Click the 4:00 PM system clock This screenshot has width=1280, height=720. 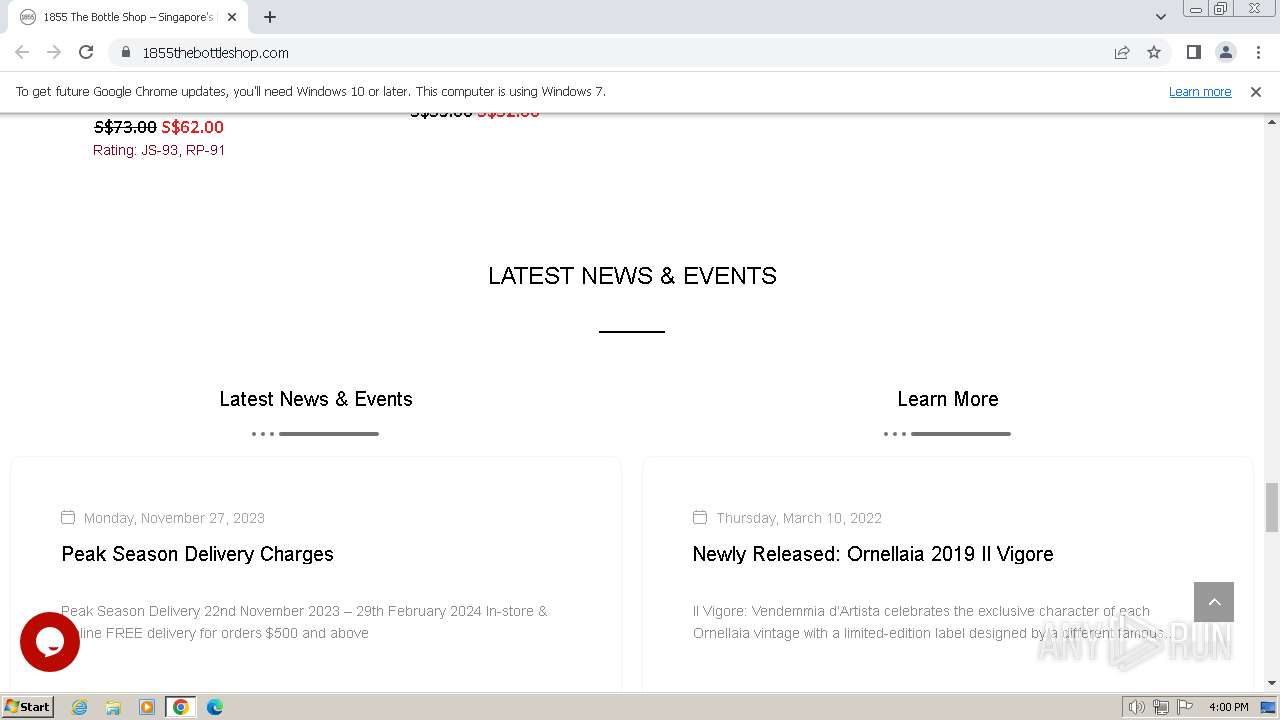tap(1228, 707)
